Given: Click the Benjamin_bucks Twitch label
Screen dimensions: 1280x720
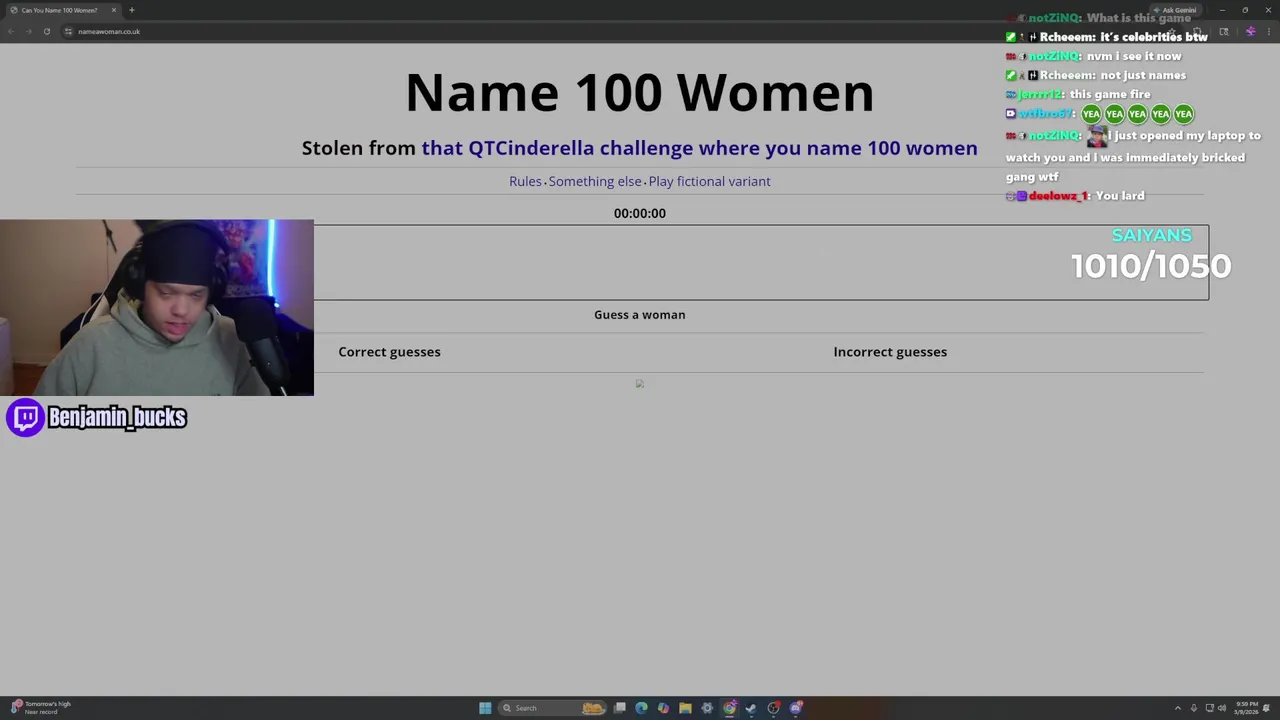Looking at the screenshot, I should point(97,417).
